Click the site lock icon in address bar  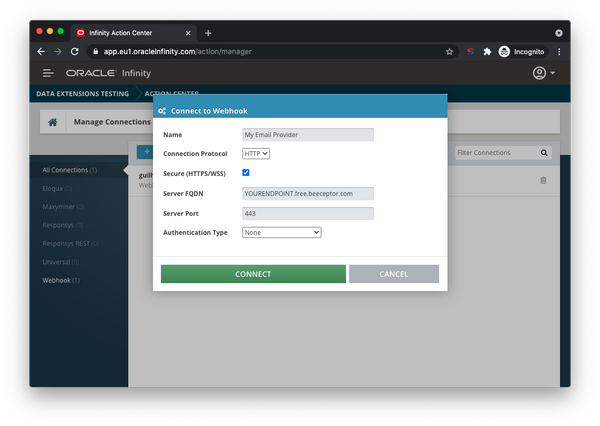click(x=96, y=52)
